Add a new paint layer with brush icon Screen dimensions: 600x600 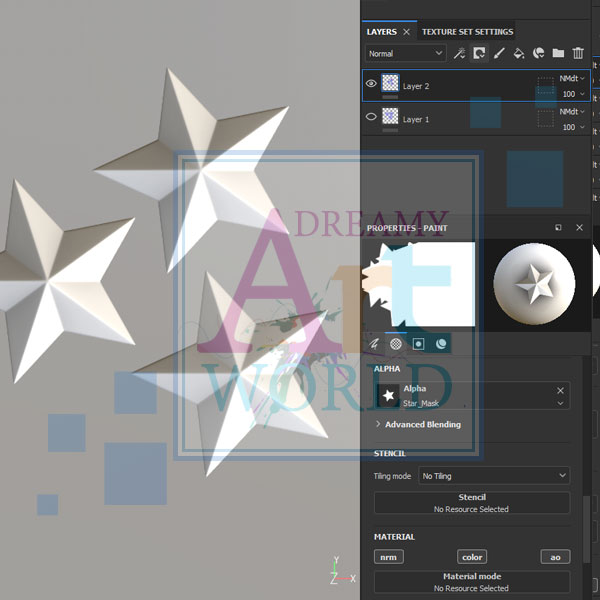(x=499, y=53)
